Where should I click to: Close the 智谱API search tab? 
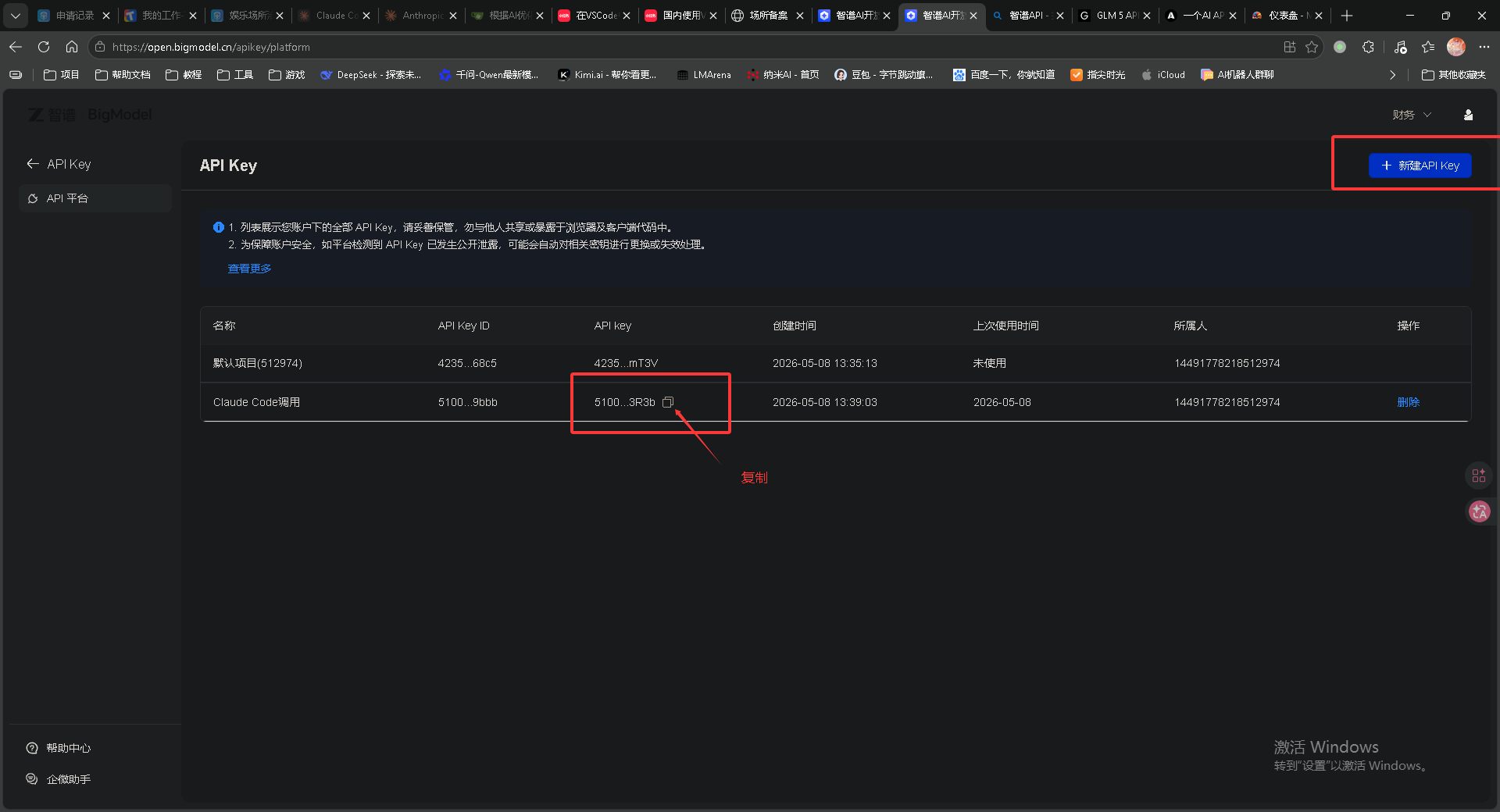1060,16
